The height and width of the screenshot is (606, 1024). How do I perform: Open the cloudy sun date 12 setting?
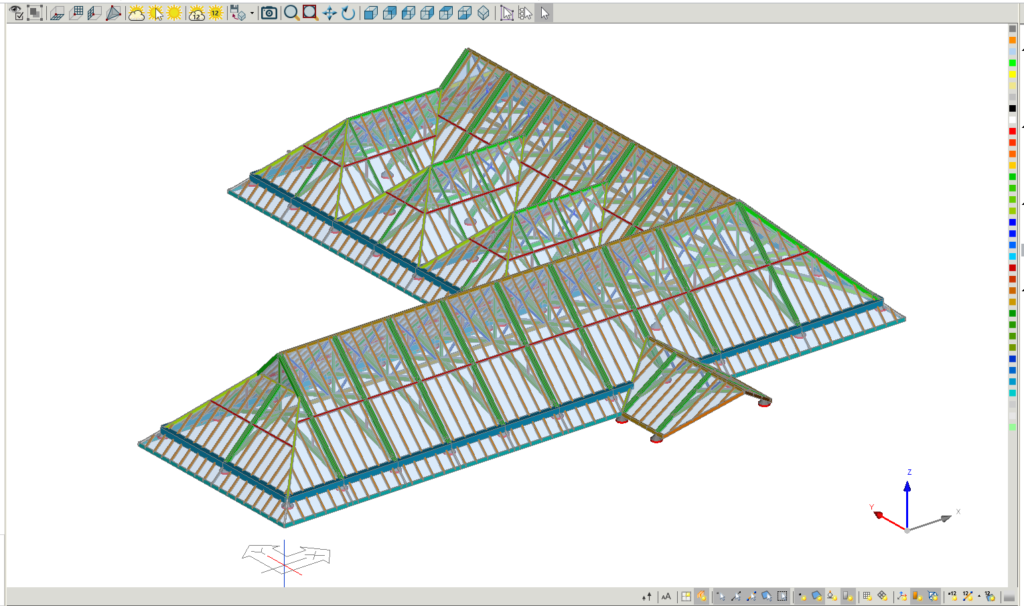click(196, 13)
